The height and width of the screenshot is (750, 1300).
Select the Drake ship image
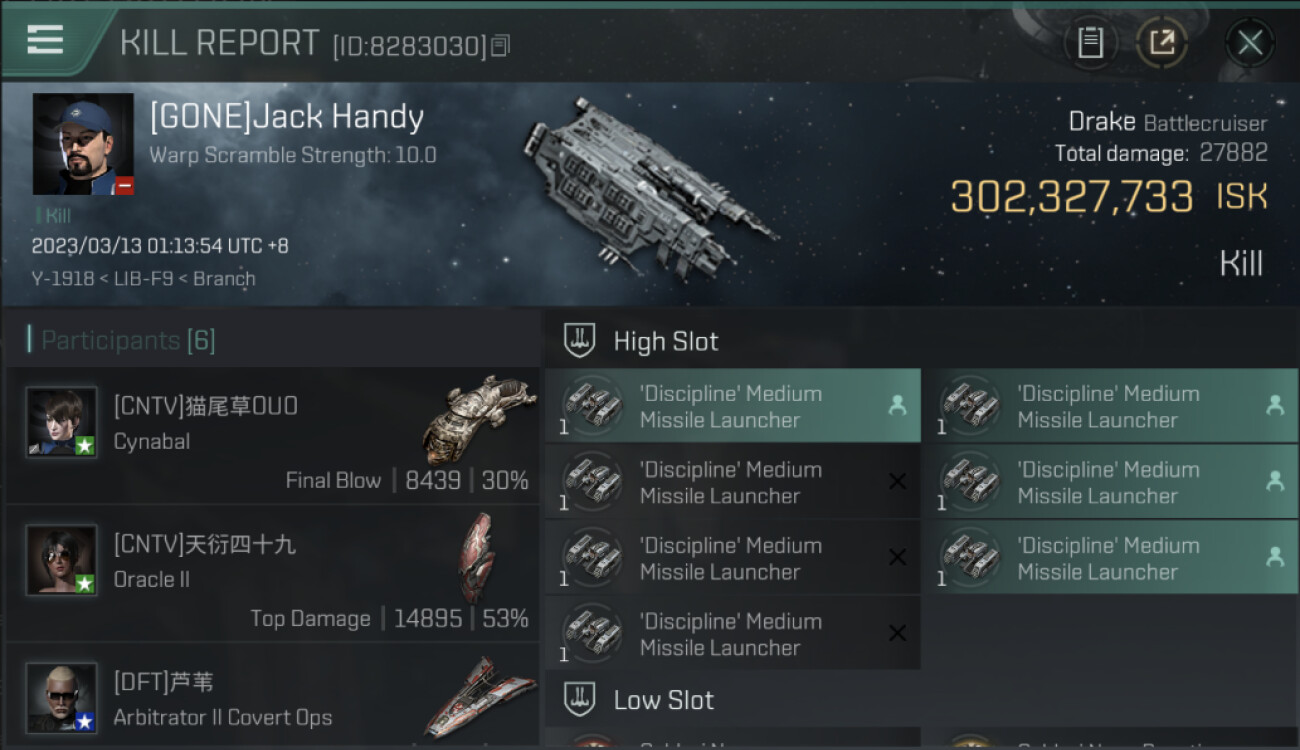click(x=650, y=186)
